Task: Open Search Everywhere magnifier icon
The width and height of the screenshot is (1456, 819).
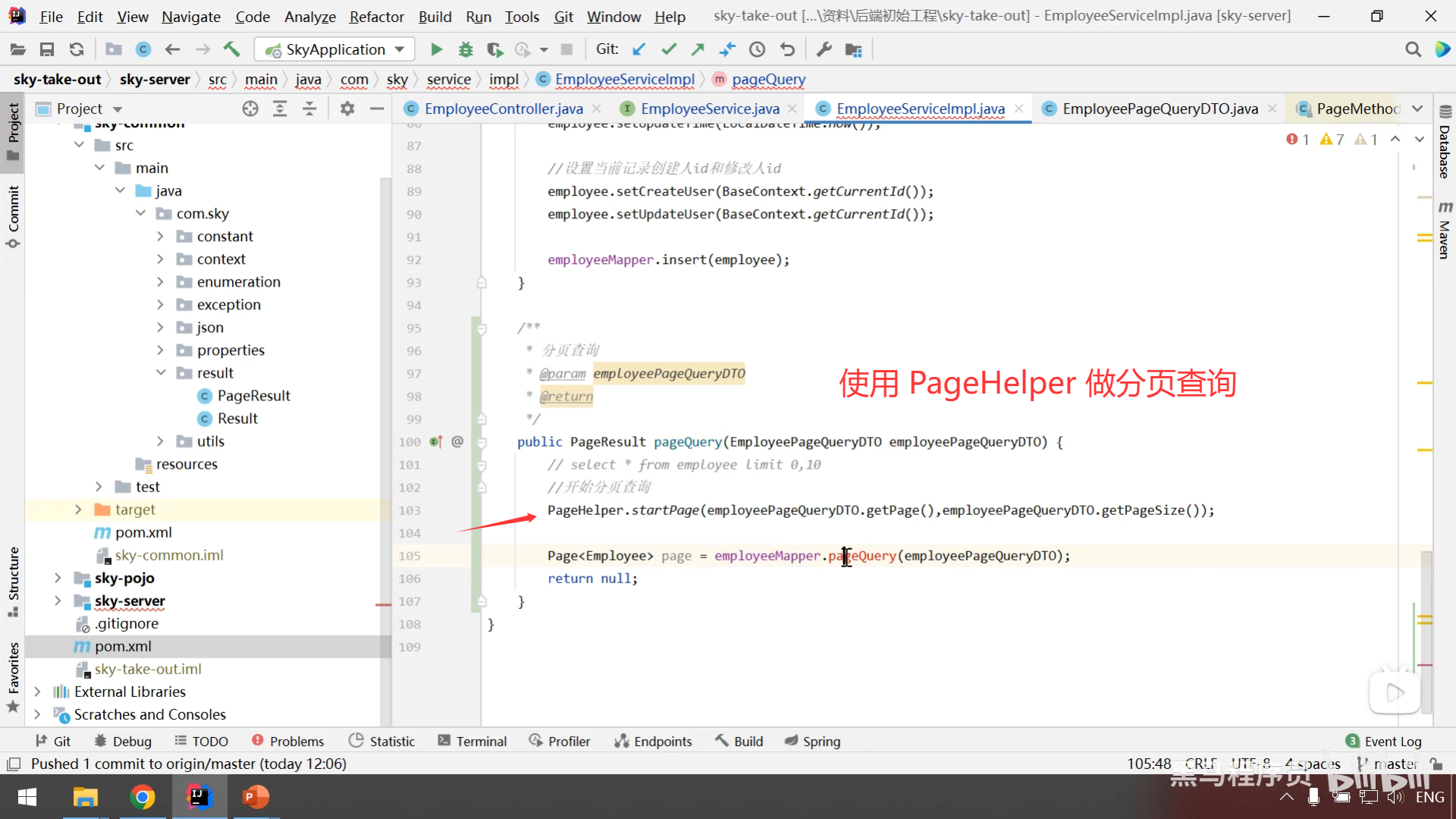Action: [x=1413, y=49]
